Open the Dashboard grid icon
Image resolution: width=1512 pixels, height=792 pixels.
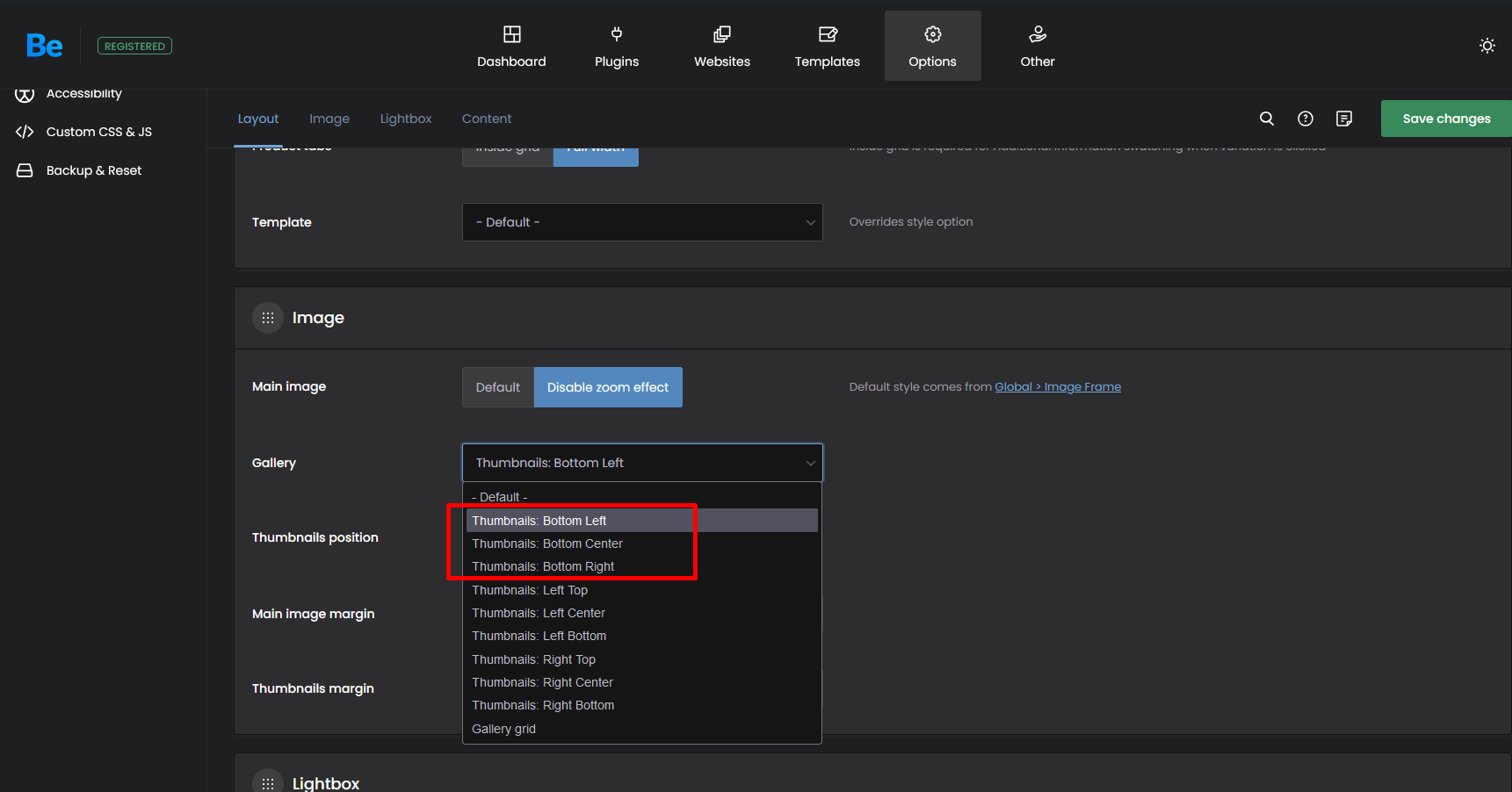(512, 34)
